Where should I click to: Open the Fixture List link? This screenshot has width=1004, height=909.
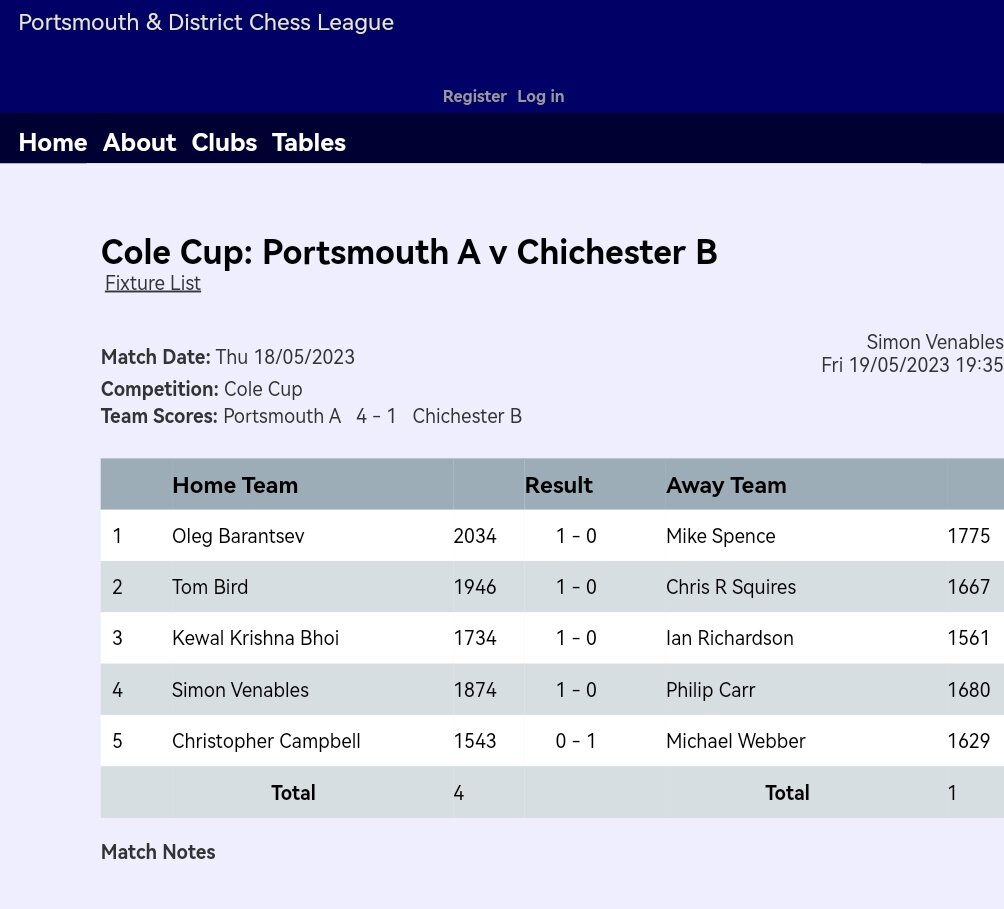pos(153,283)
